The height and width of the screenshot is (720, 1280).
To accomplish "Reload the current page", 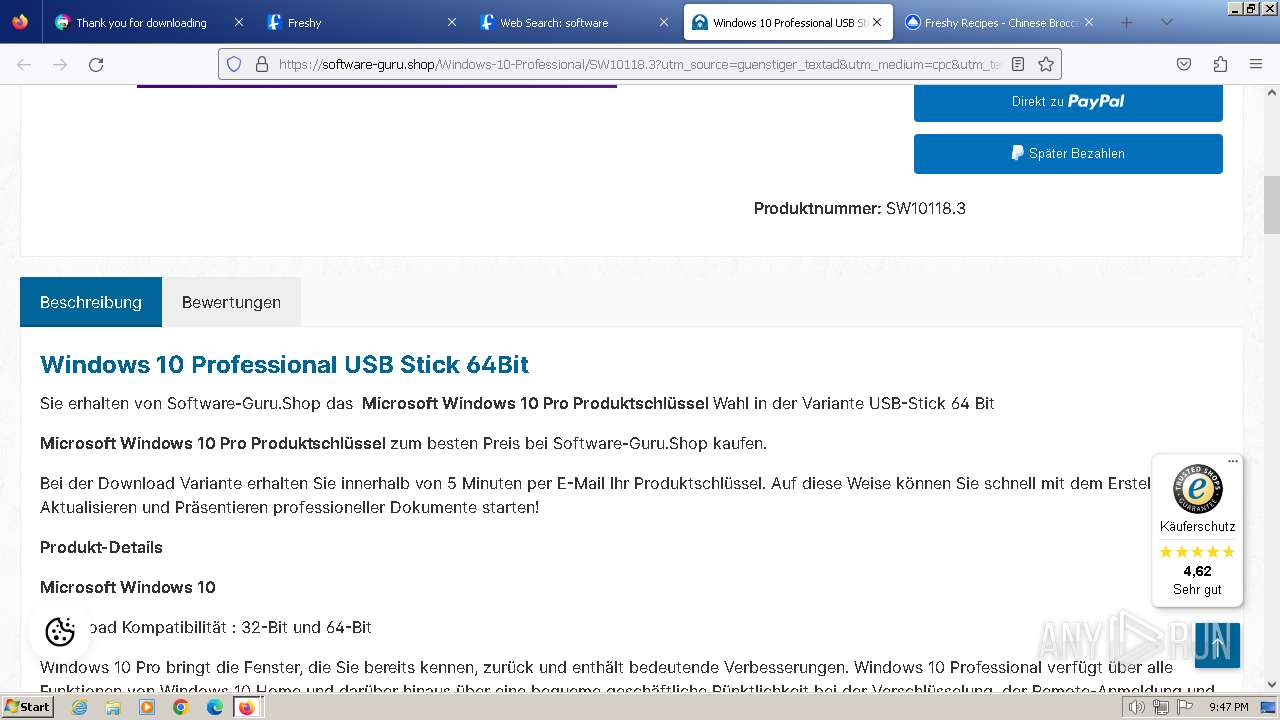I will coord(96,64).
